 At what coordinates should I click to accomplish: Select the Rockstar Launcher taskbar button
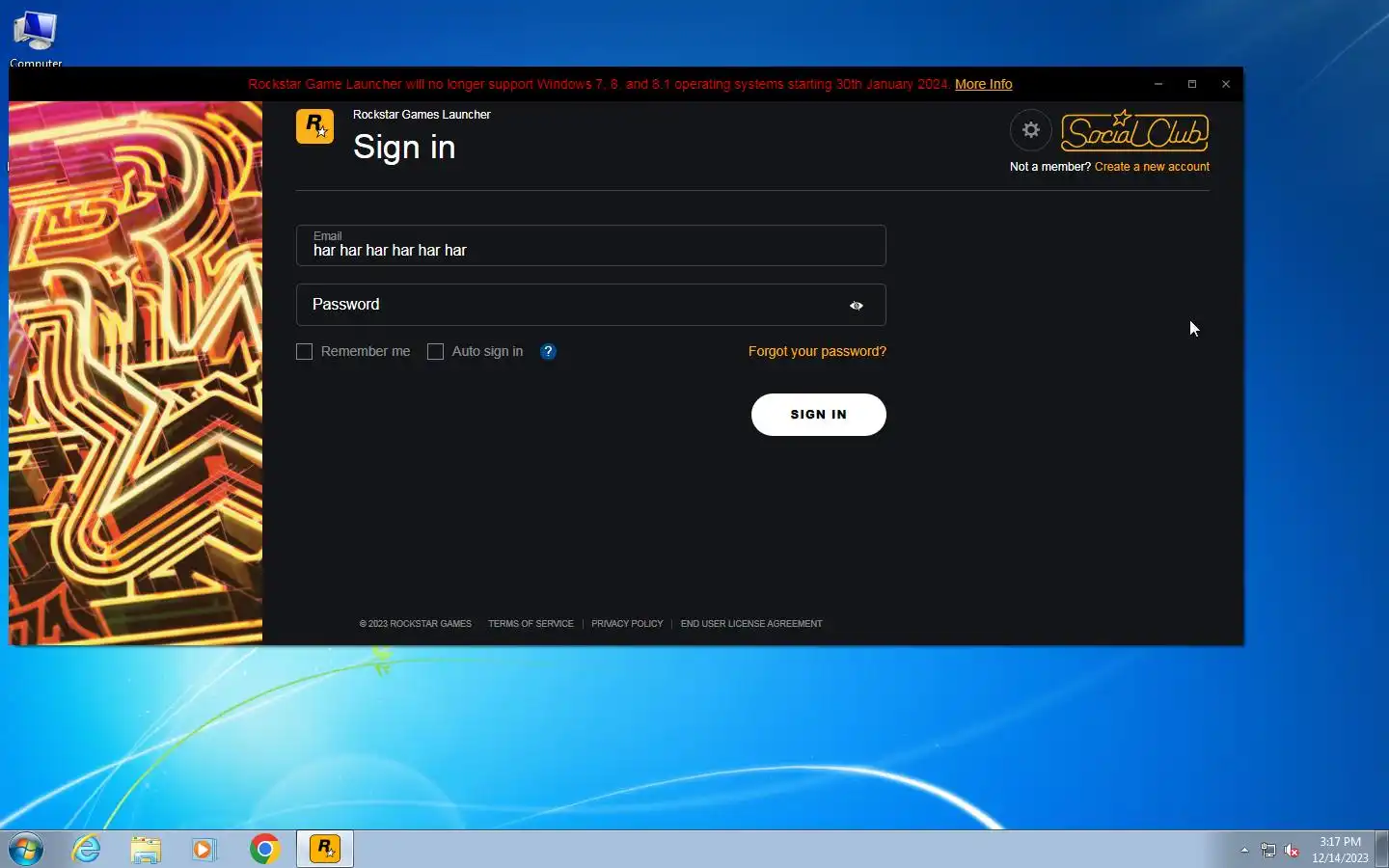(x=325, y=849)
